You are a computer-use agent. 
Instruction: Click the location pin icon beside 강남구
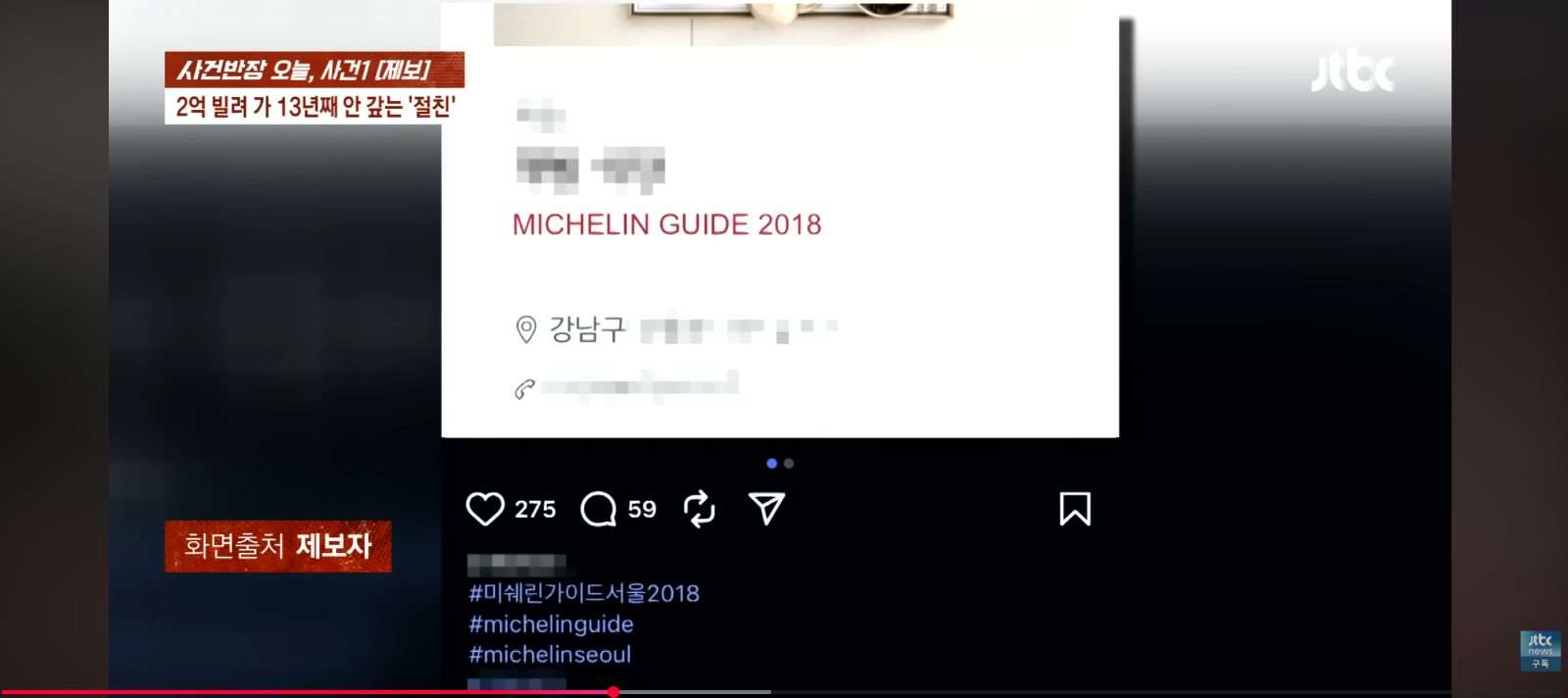pos(526,329)
